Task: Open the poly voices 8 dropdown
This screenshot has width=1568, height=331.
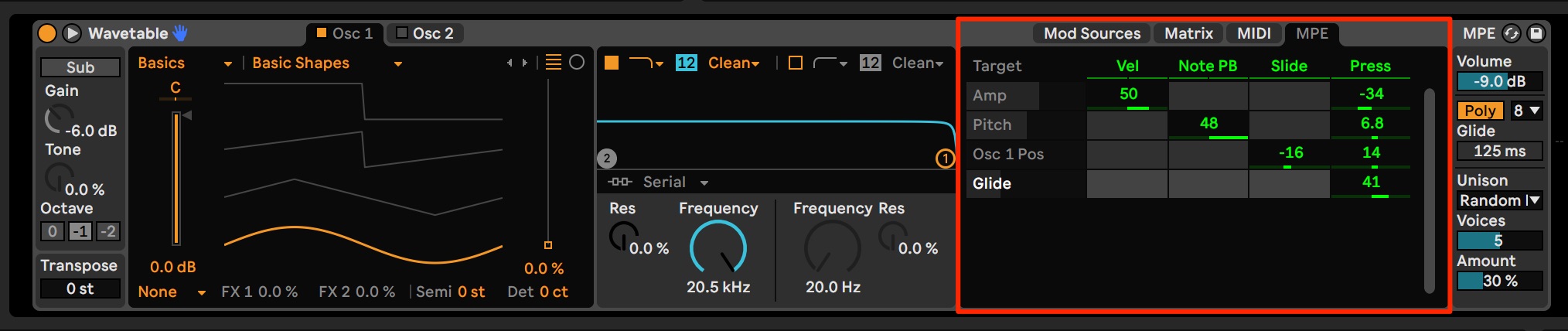Action: (x=1525, y=111)
